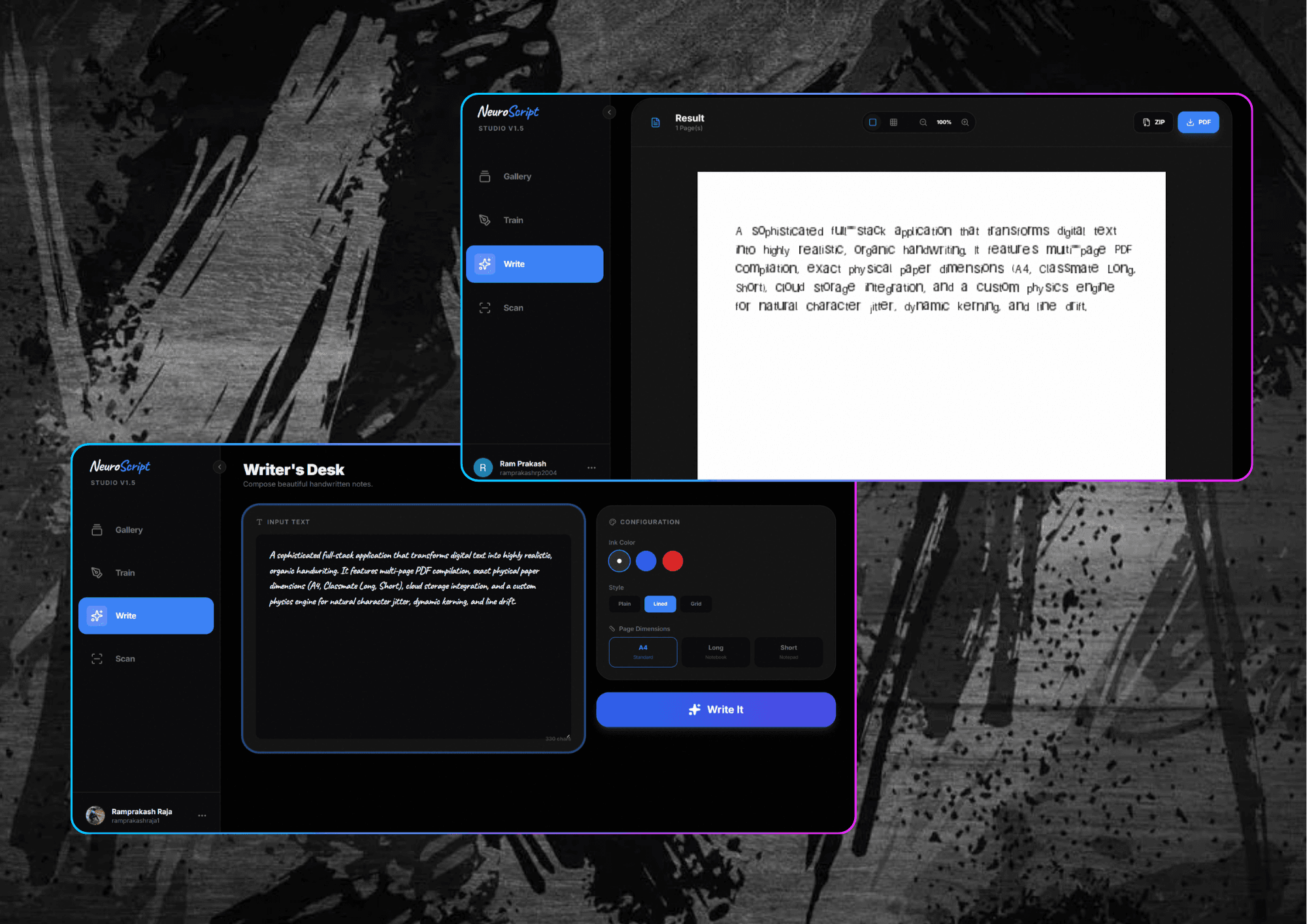Image resolution: width=1307 pixels, height=924 pixels.
Task: Collapse the lower window sidebar chevron
Action: pyautogui.click(x=220, y=467)
